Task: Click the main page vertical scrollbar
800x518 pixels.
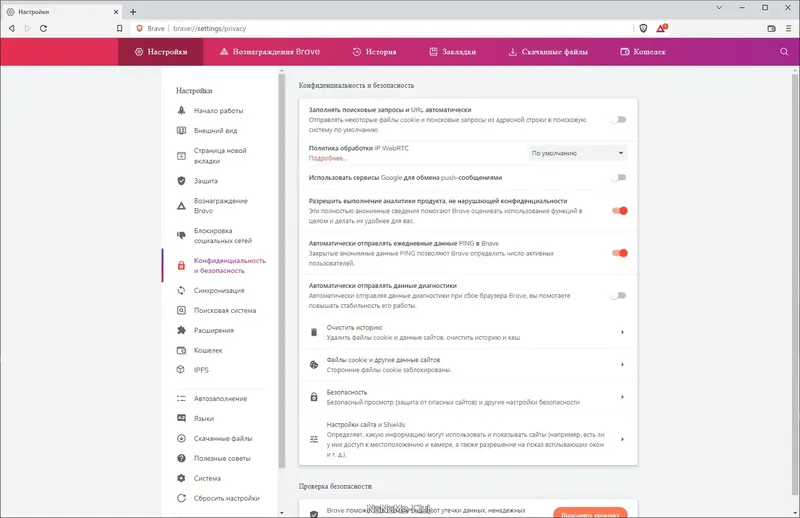Action: click(x=795, y=284)
